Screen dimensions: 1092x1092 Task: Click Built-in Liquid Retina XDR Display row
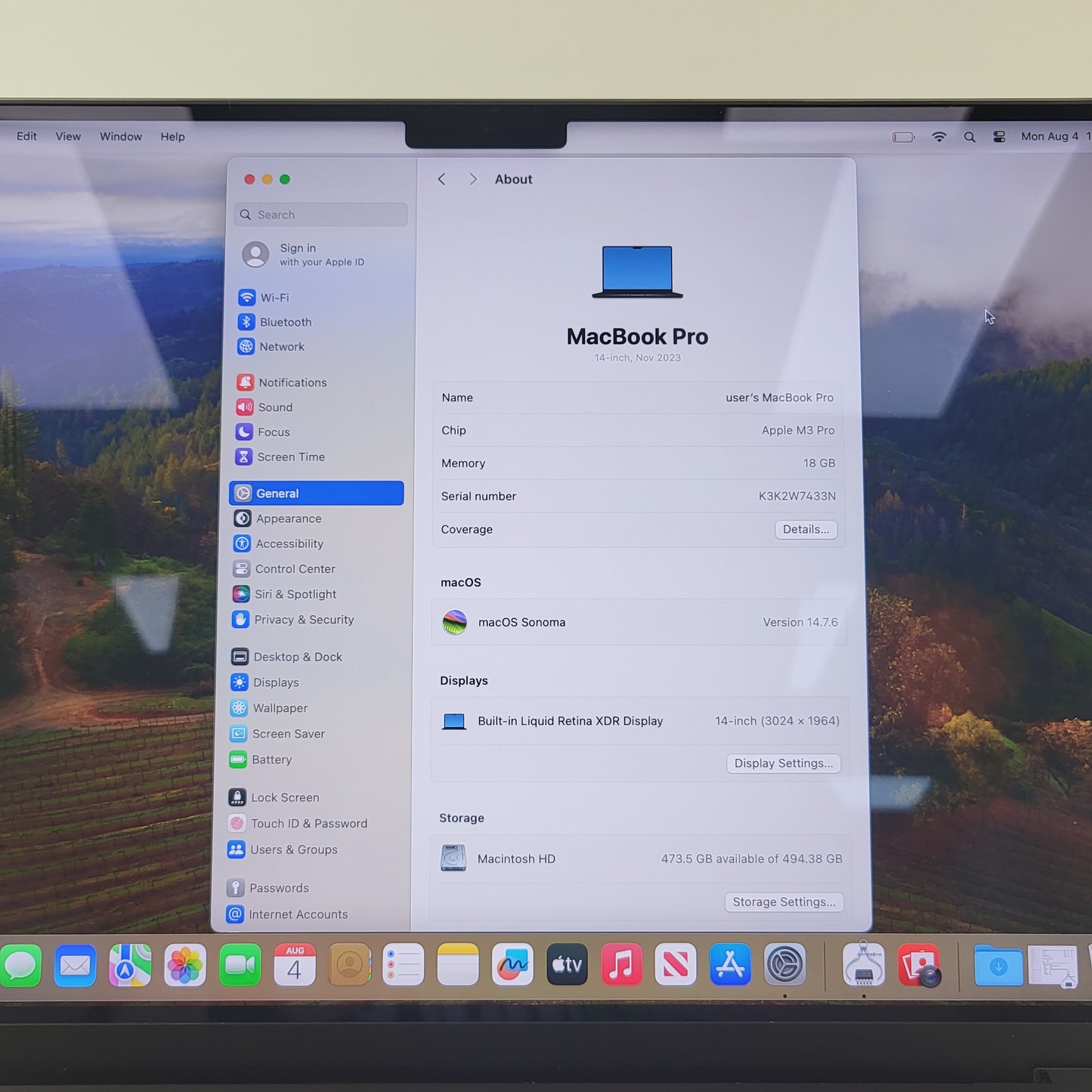[640, 722]
